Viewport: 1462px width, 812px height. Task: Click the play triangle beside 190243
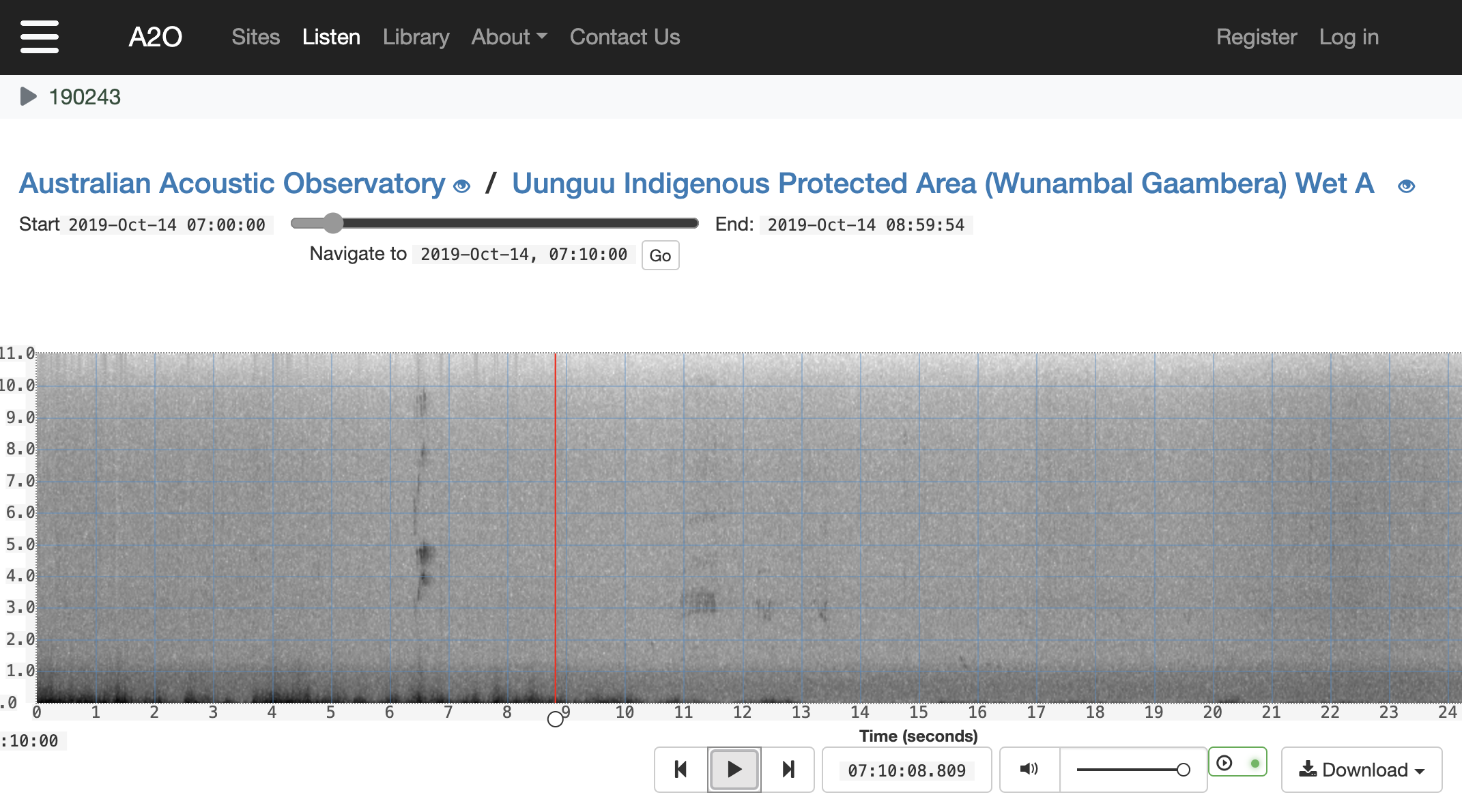[x=28, y=97]
